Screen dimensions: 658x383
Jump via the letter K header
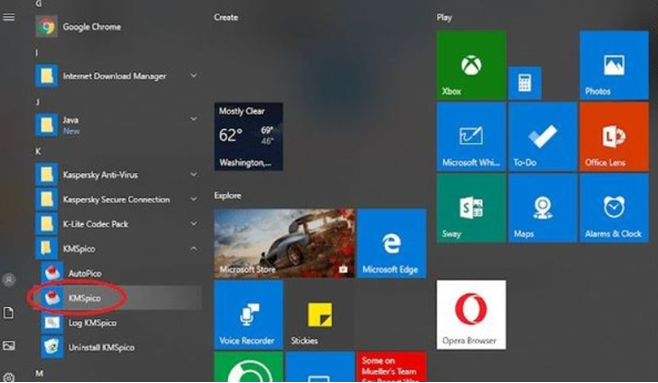coord(38,151)
